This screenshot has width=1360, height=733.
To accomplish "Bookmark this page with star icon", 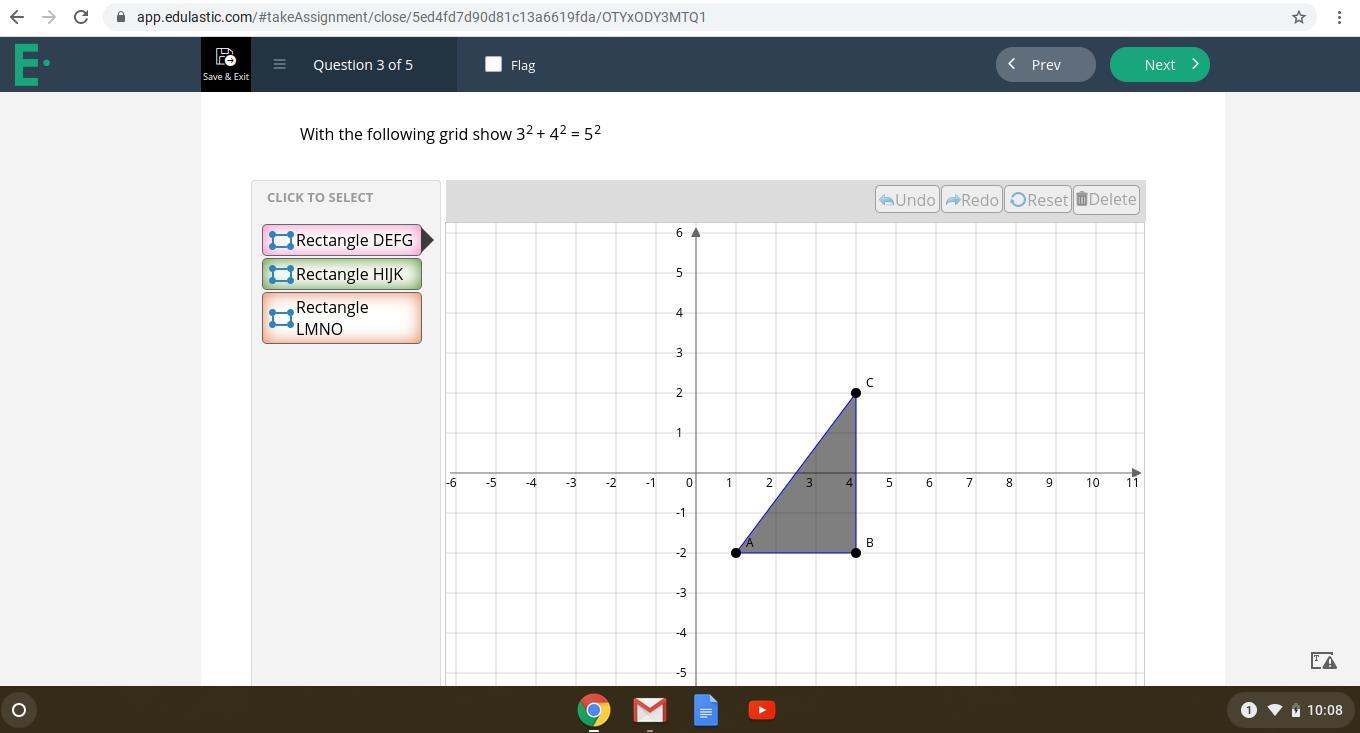I will point(1299,17).
